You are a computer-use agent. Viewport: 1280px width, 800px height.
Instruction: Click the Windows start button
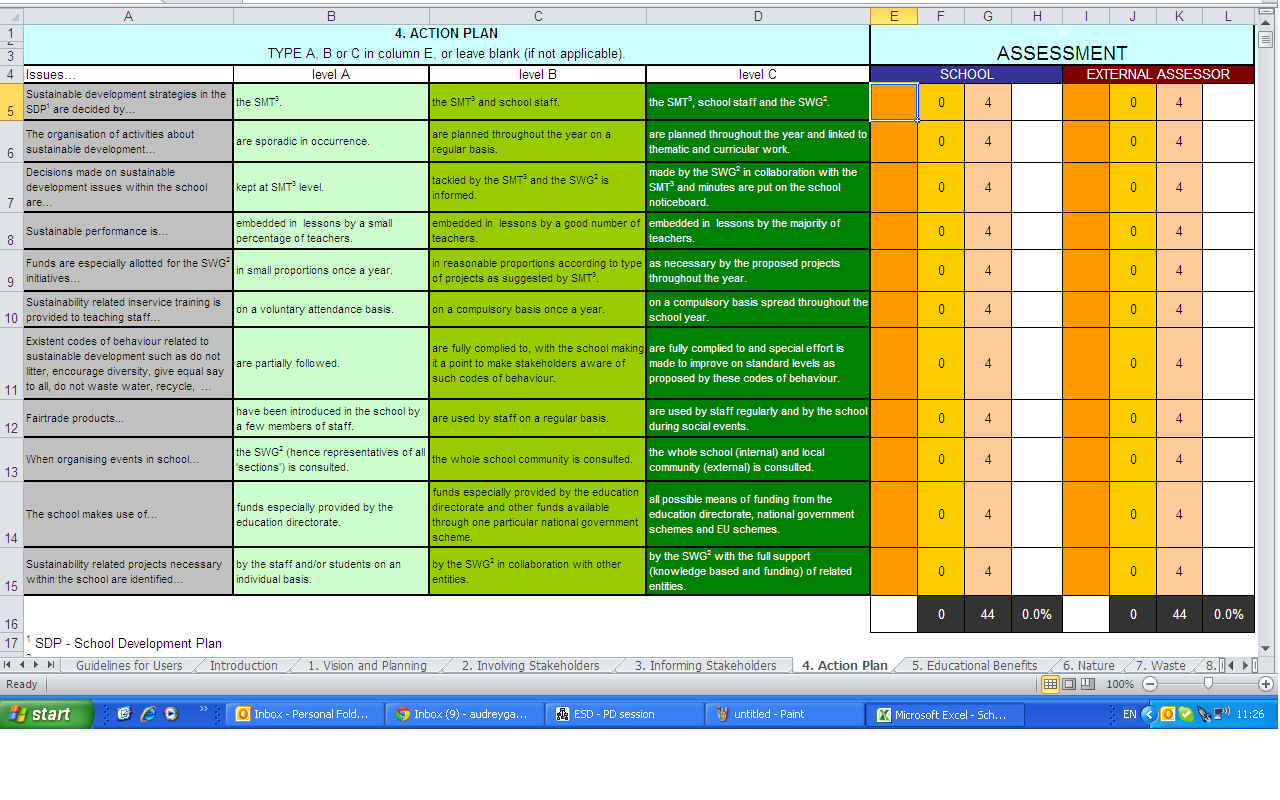[x=46, y=714]
